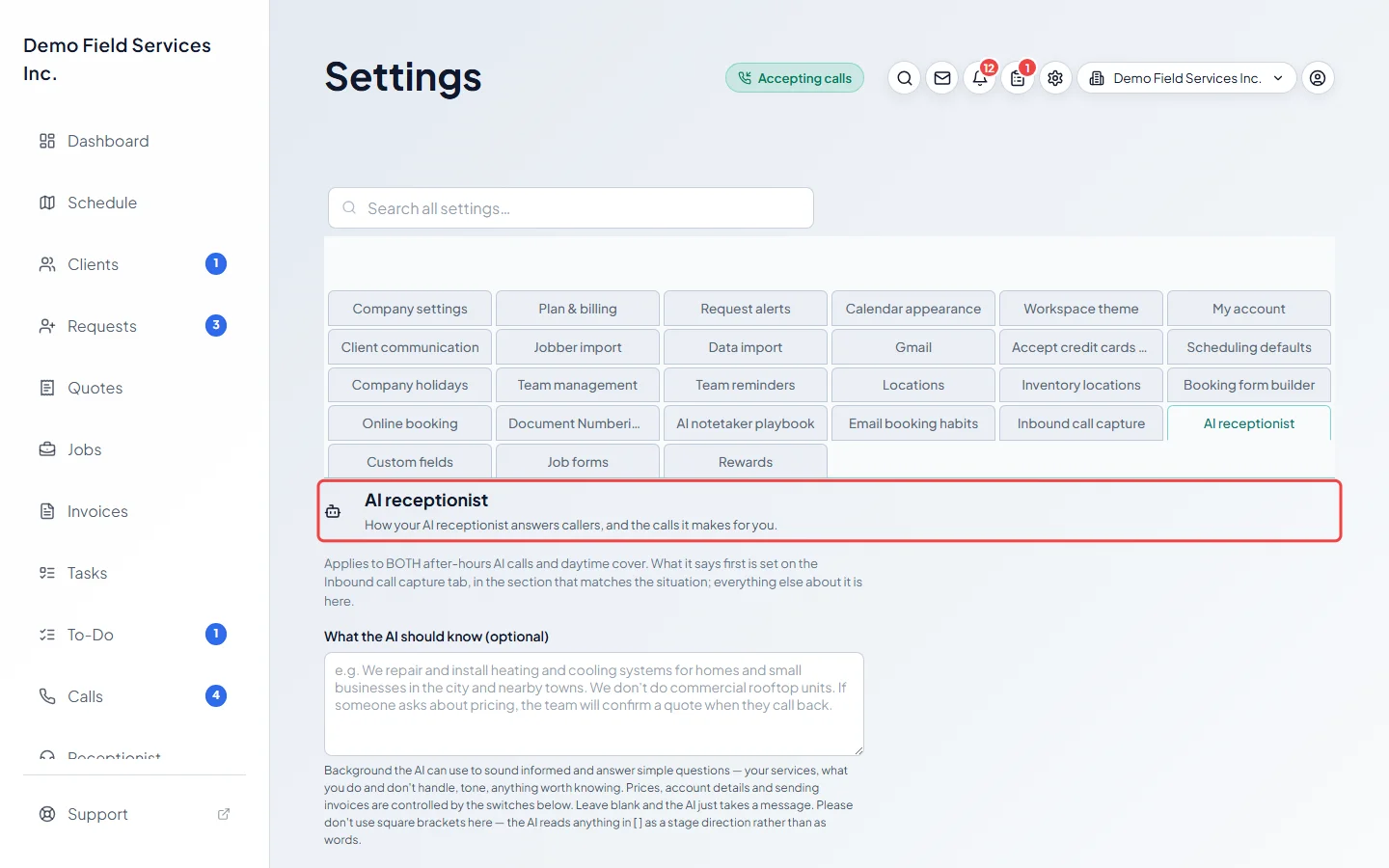1389x868 pixels.
Task: Go to Calls using the phone icon
Action: 47,696
